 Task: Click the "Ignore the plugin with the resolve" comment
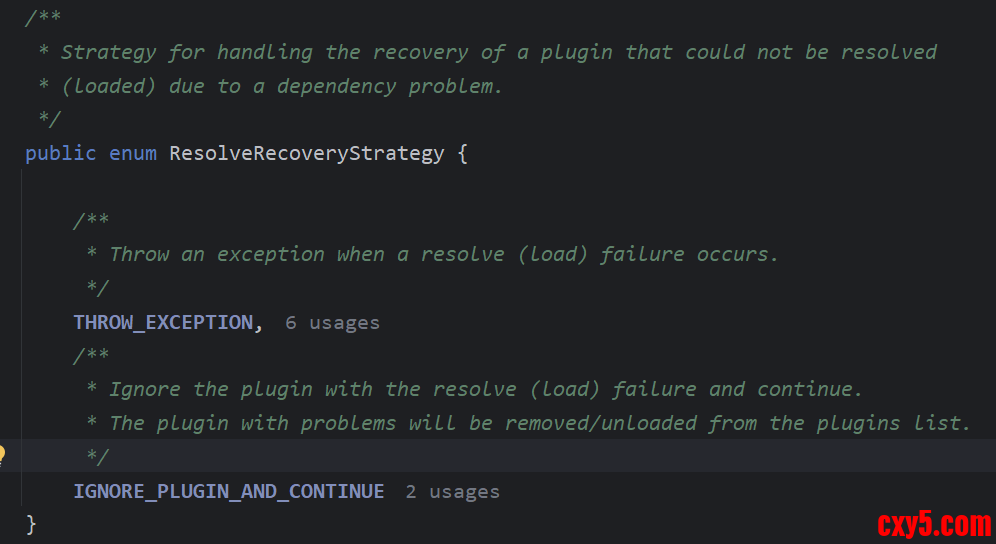pyautogui.click(x=485, y=389)
